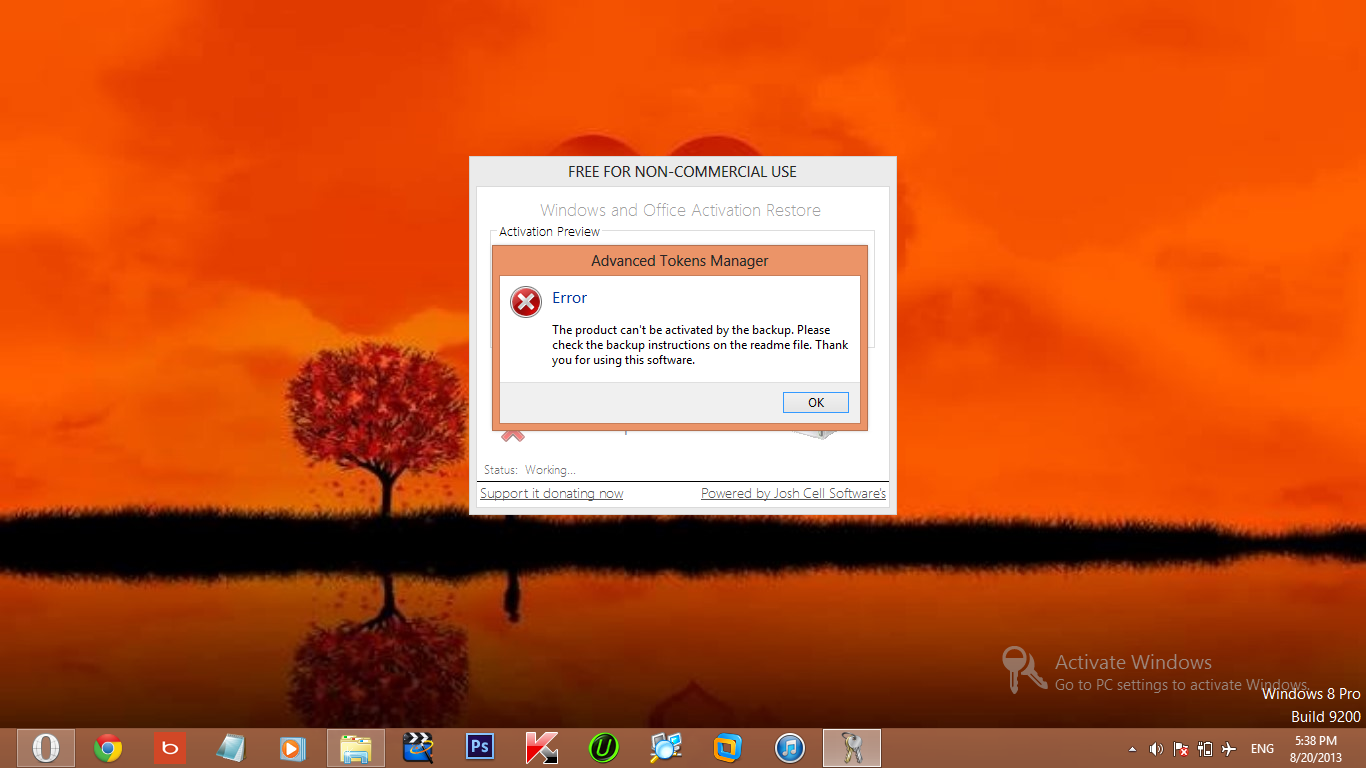Viewport: 1366px width, 768px height.
Task: Switch to Advanced Tokens Manager keys icon
Action: click(x=852, y=748)
